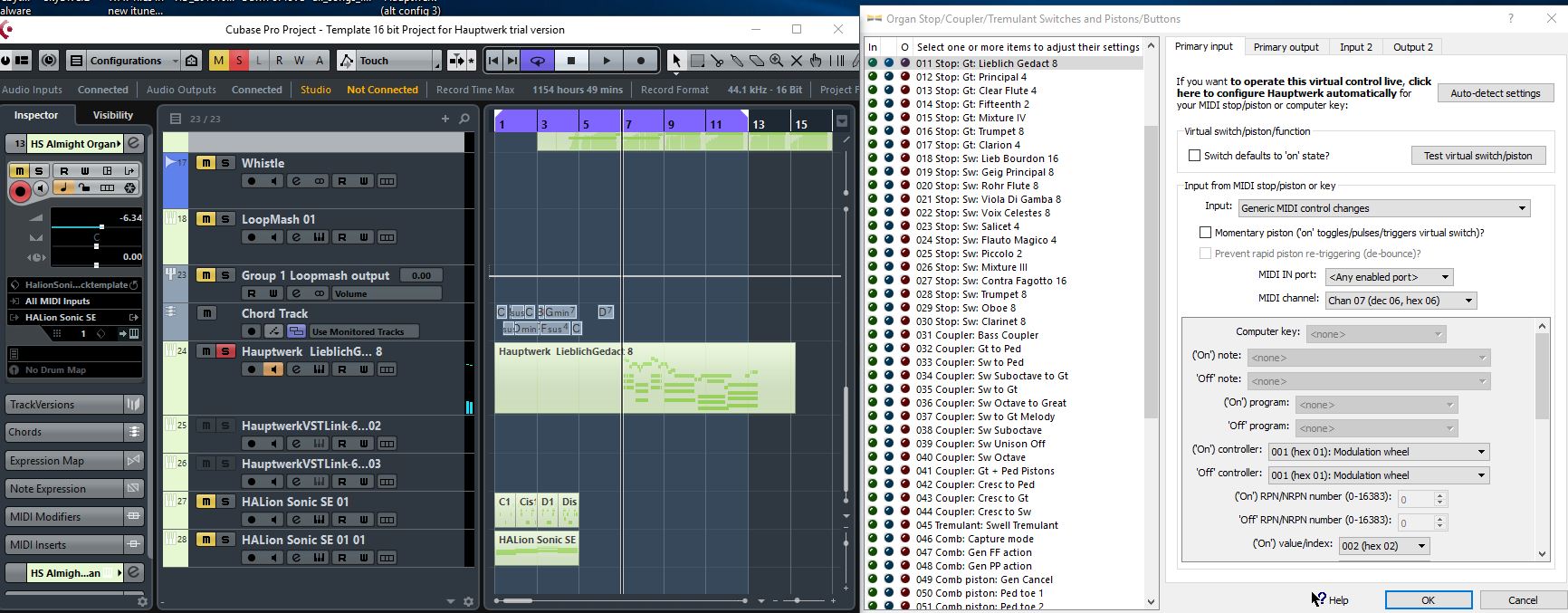
Task: Activate the Cycle loop button in transport
Action: click(538, 61)
